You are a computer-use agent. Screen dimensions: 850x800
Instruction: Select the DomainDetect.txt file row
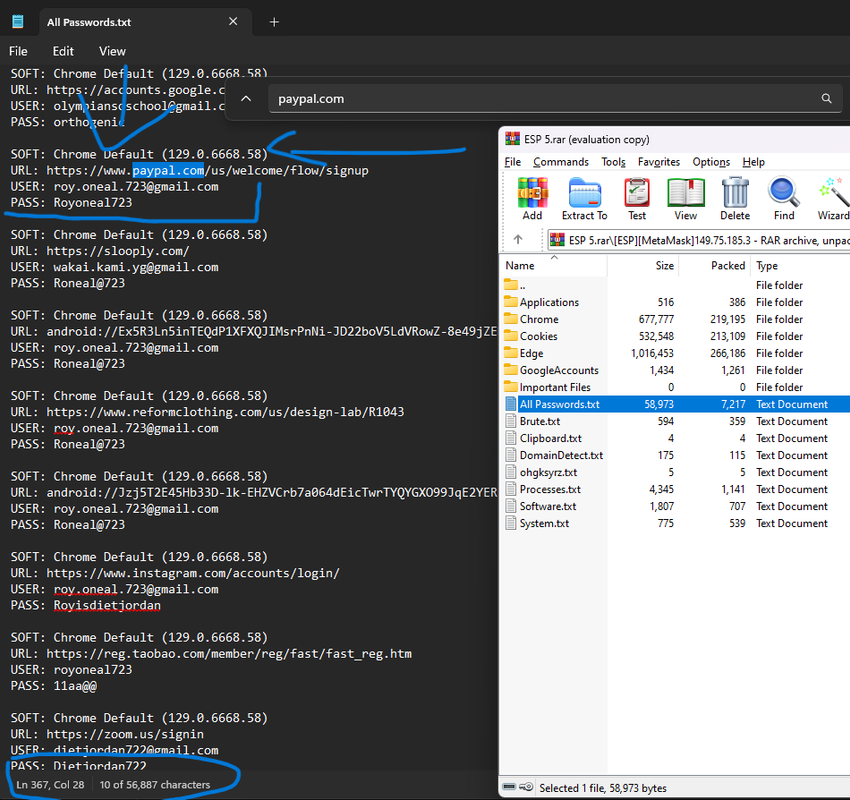pyautogui.click(x=675, y=455)
